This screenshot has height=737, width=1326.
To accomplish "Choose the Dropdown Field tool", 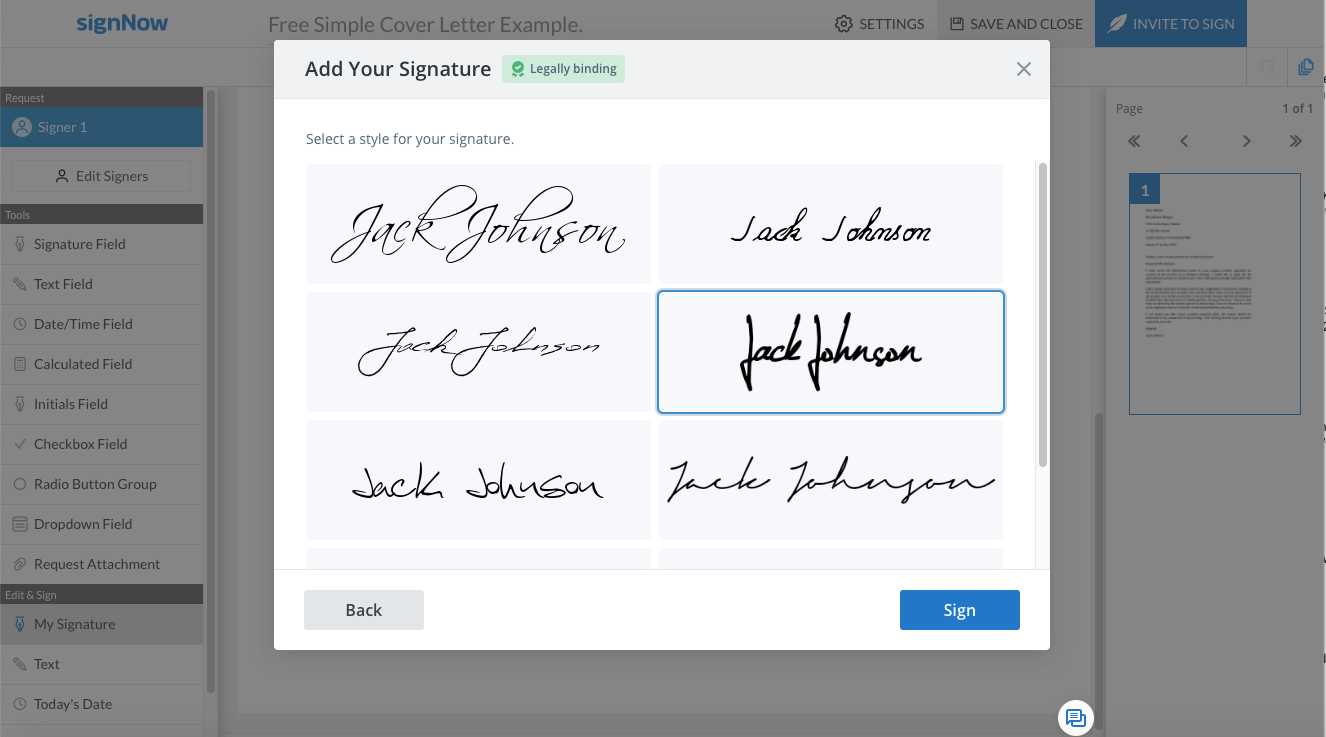I will click(x=101, y=524).
